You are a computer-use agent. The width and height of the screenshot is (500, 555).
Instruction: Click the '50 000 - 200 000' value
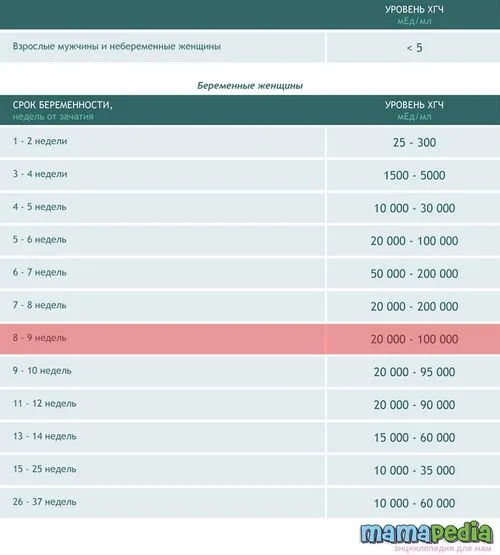[x=414, y=274]
